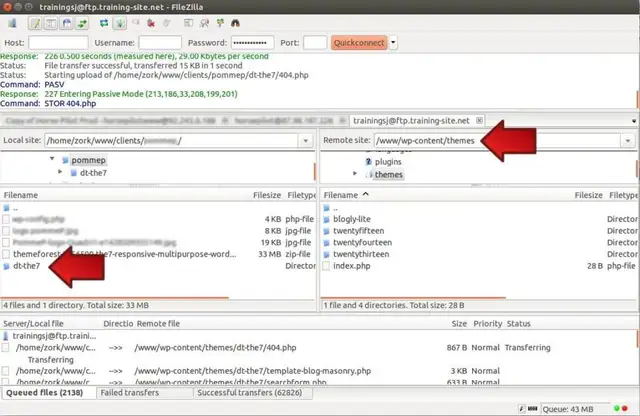The image size is (640, 416).
Task: Click the queue Status column header
Action: pos(518,323)
